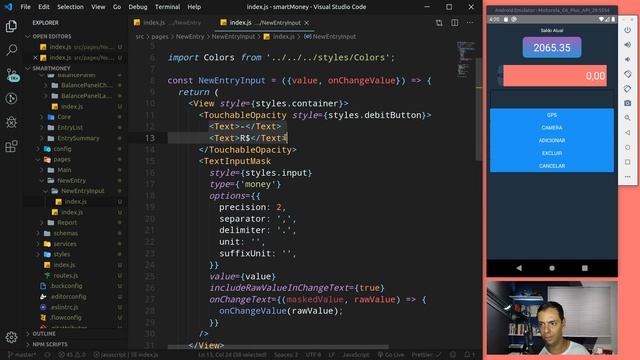Close second index.js in Open Editors

click(x=36, y=58)
